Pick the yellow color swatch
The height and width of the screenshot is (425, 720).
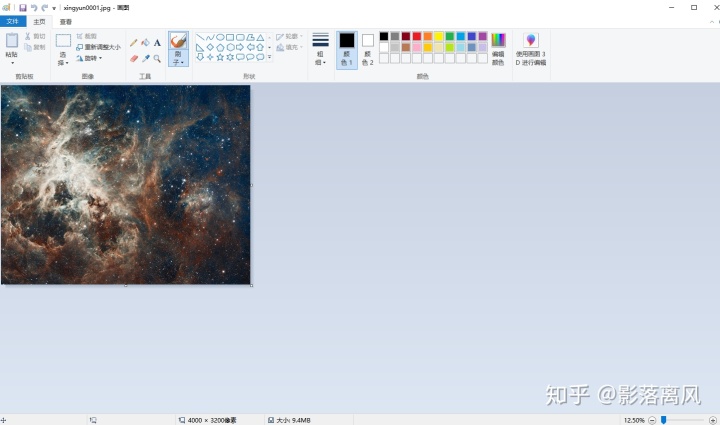pyautogui.click(x=439, y=36)
